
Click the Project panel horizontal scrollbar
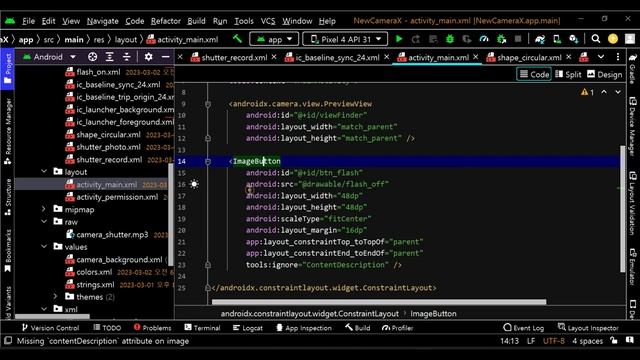[52, 316]
